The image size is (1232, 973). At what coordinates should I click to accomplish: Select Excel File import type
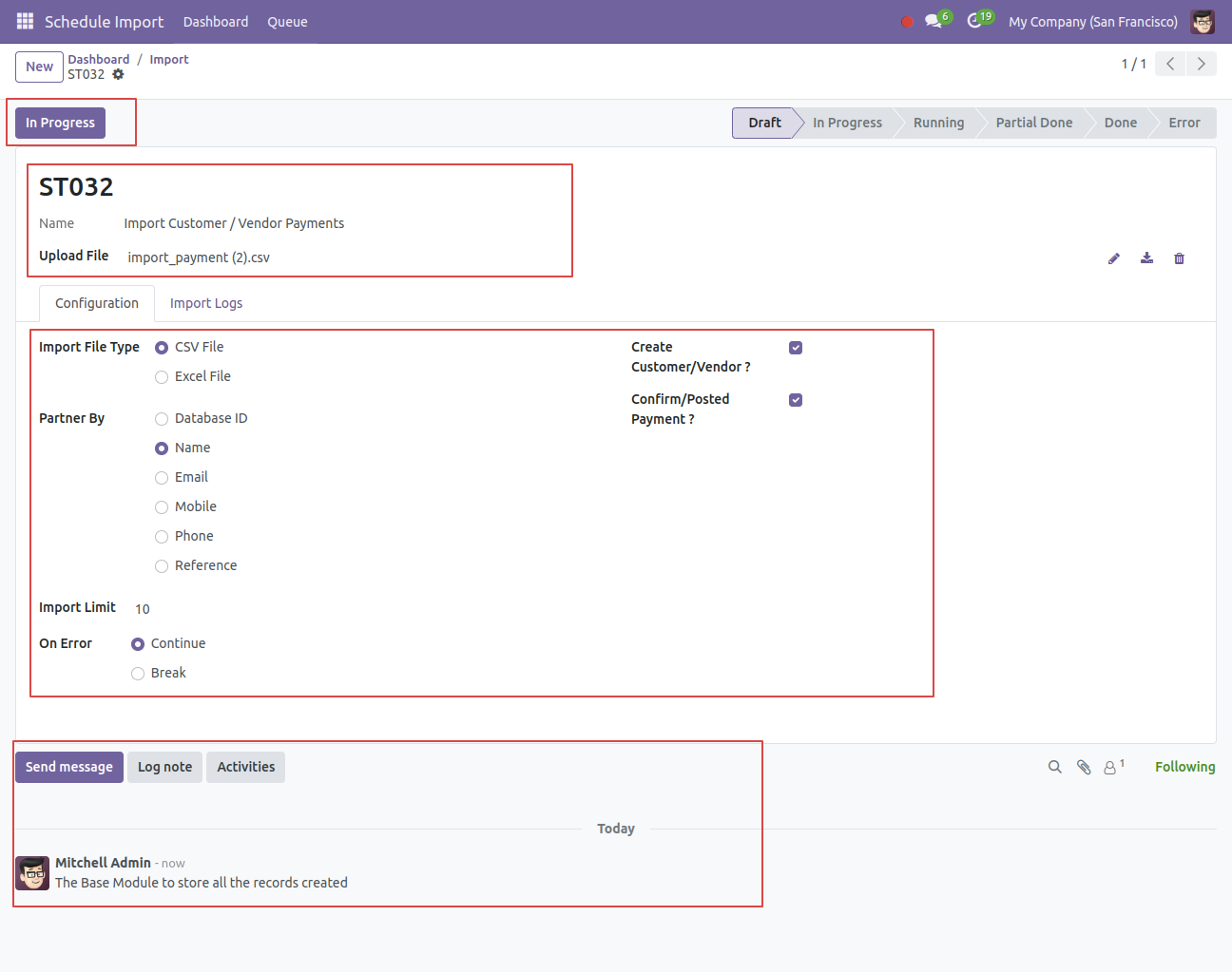(x=162, y=377)
